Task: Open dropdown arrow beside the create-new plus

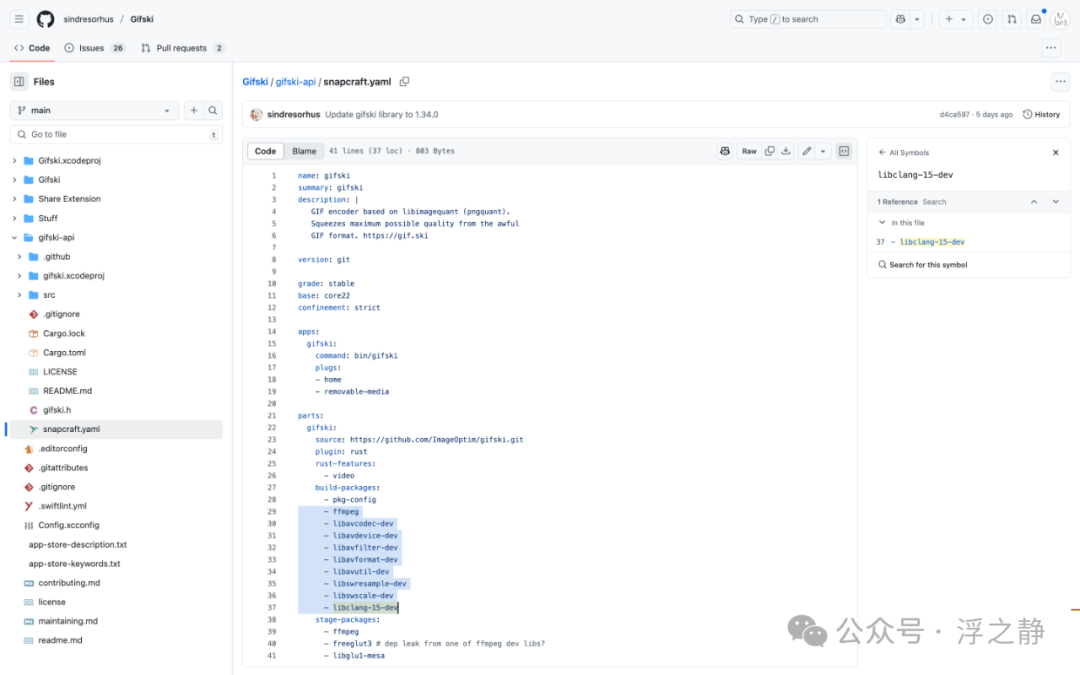Action: pyautogui.click(x=964, y=19)
